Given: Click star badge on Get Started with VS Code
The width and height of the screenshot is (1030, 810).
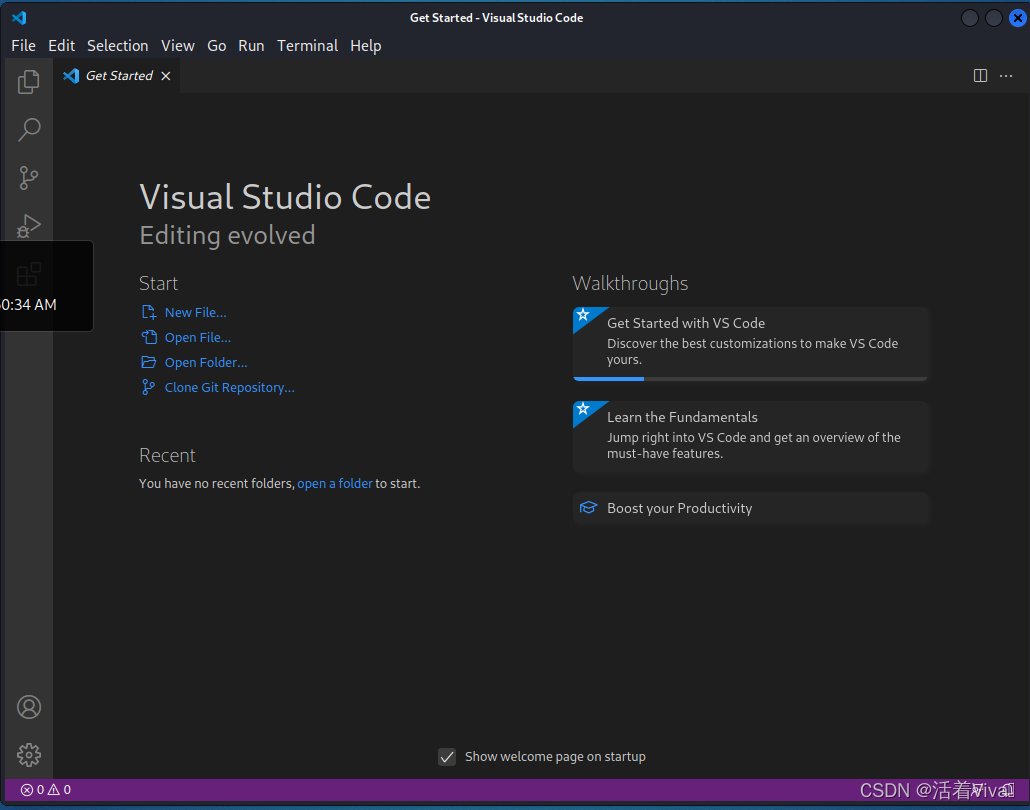Looking at the screenshot, I should click(583, 315).
